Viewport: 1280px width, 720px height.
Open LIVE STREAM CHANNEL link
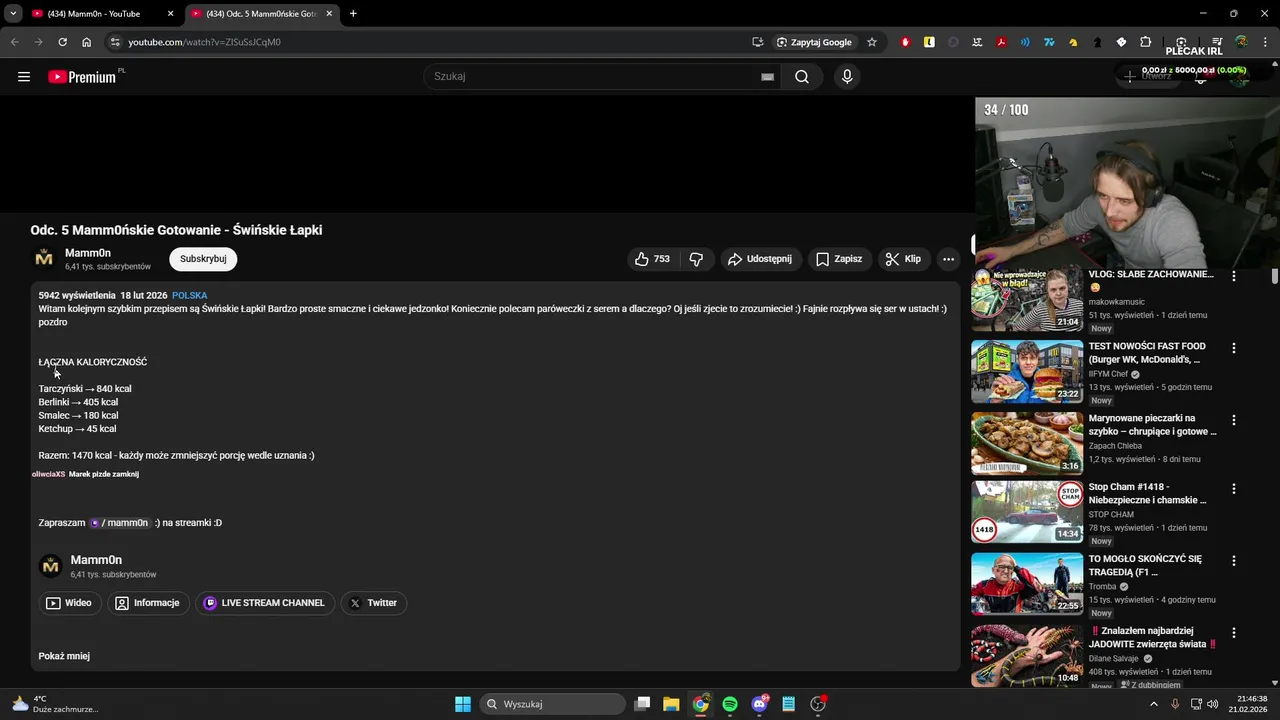tap(265, 603)
